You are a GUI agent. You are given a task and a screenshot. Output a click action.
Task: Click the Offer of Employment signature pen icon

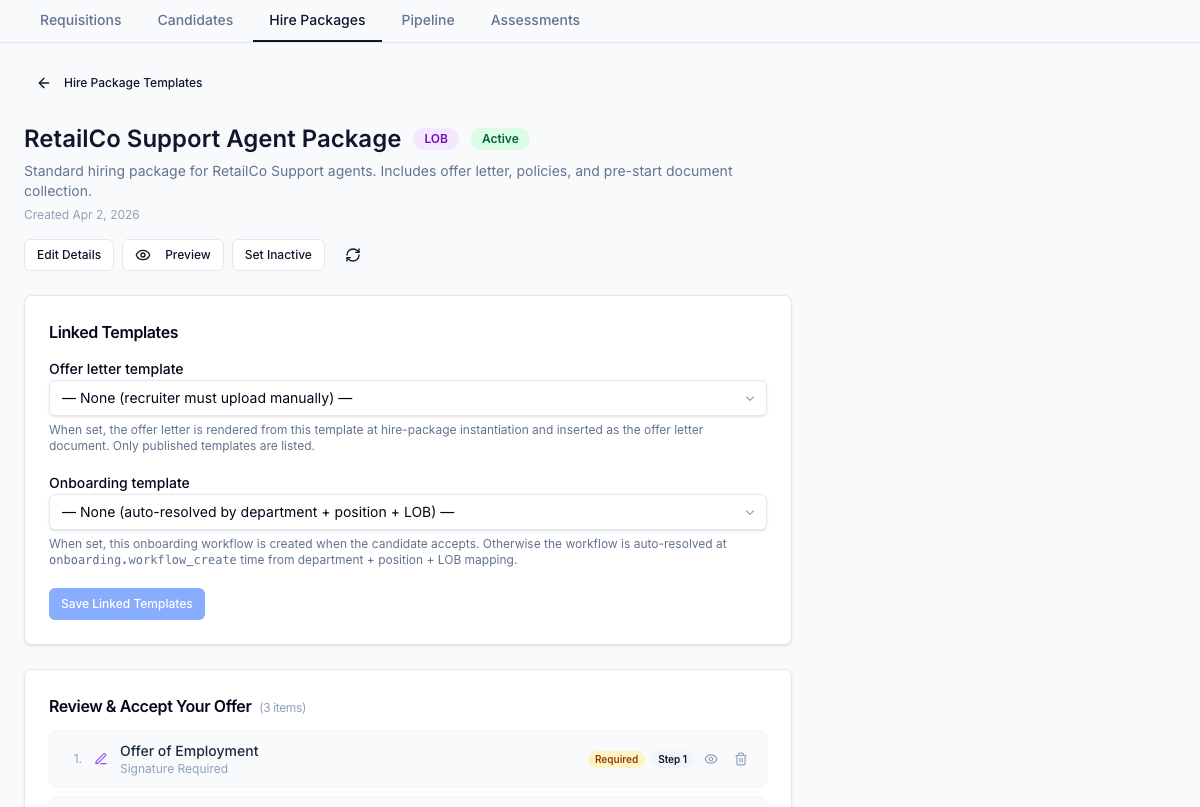point(101,759)
